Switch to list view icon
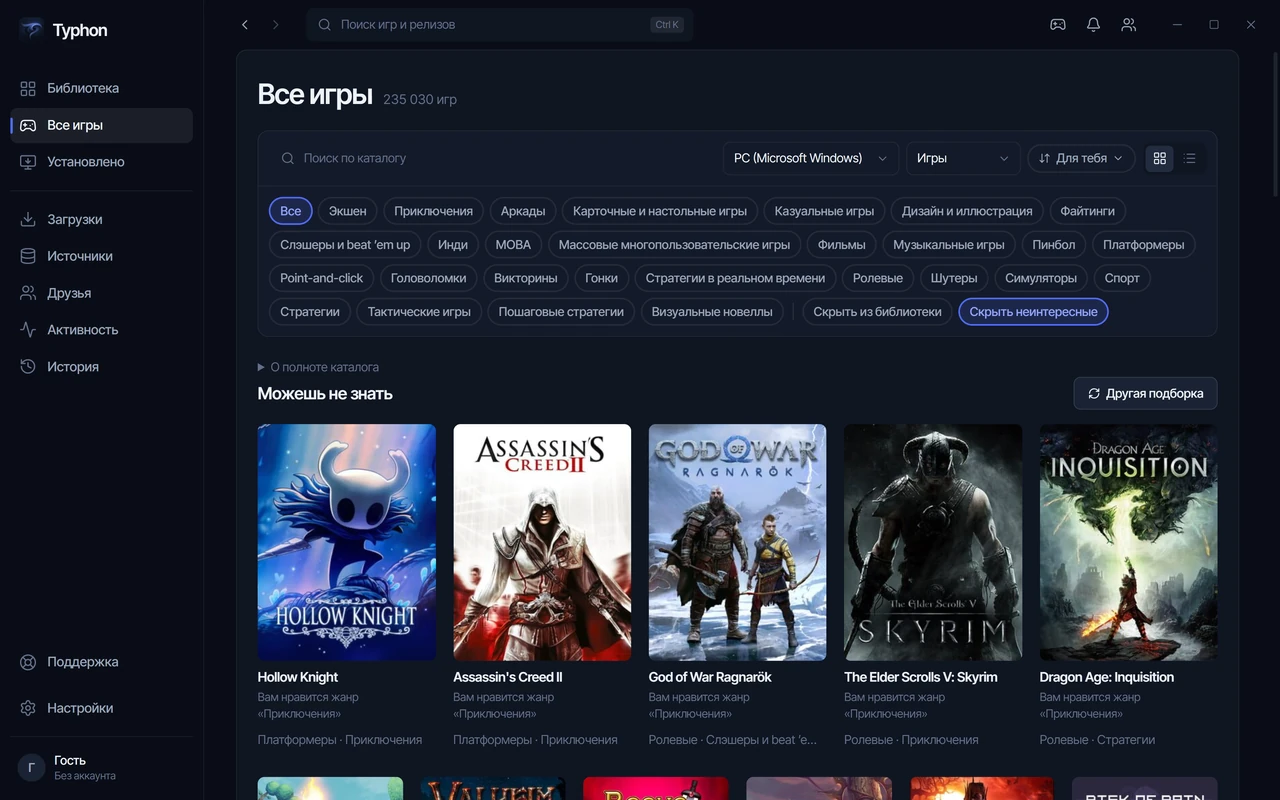Screen dimensions: 1280x800 point(1190,158)
